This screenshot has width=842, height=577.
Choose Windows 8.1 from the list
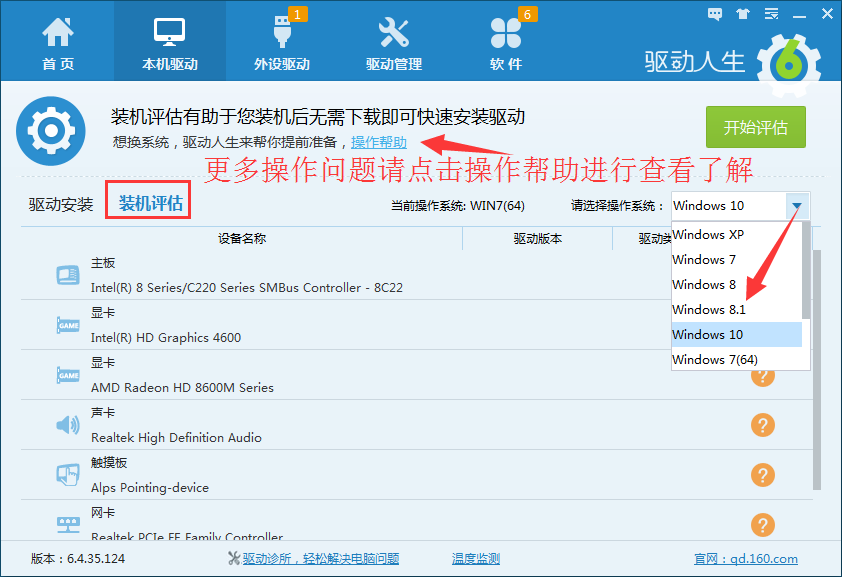(x=736, y=310)
